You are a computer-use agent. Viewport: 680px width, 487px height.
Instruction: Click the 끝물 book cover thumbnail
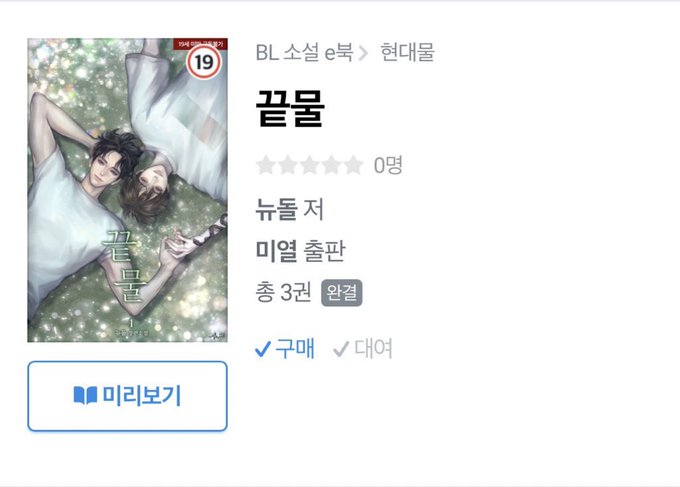pos(128,190)
